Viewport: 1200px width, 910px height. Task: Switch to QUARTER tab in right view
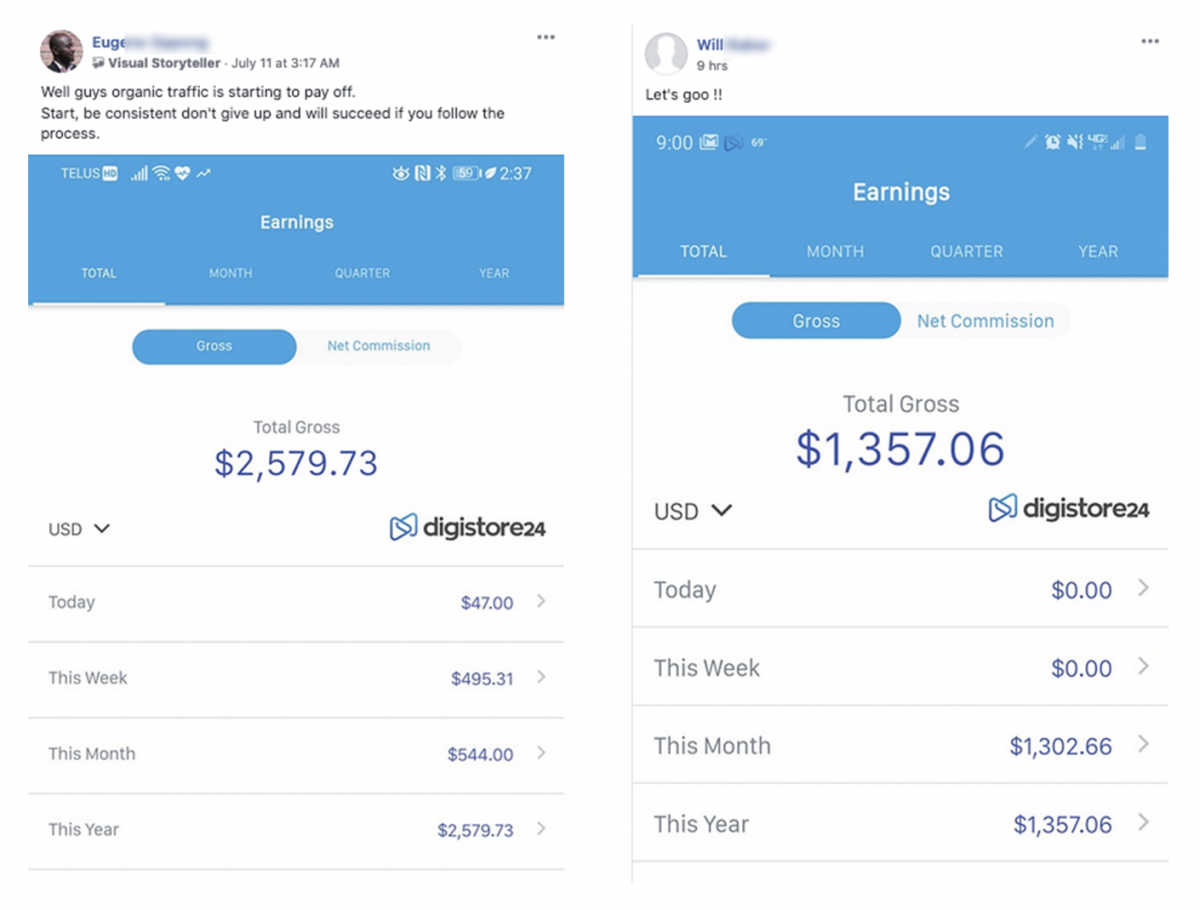coord(967,251)
